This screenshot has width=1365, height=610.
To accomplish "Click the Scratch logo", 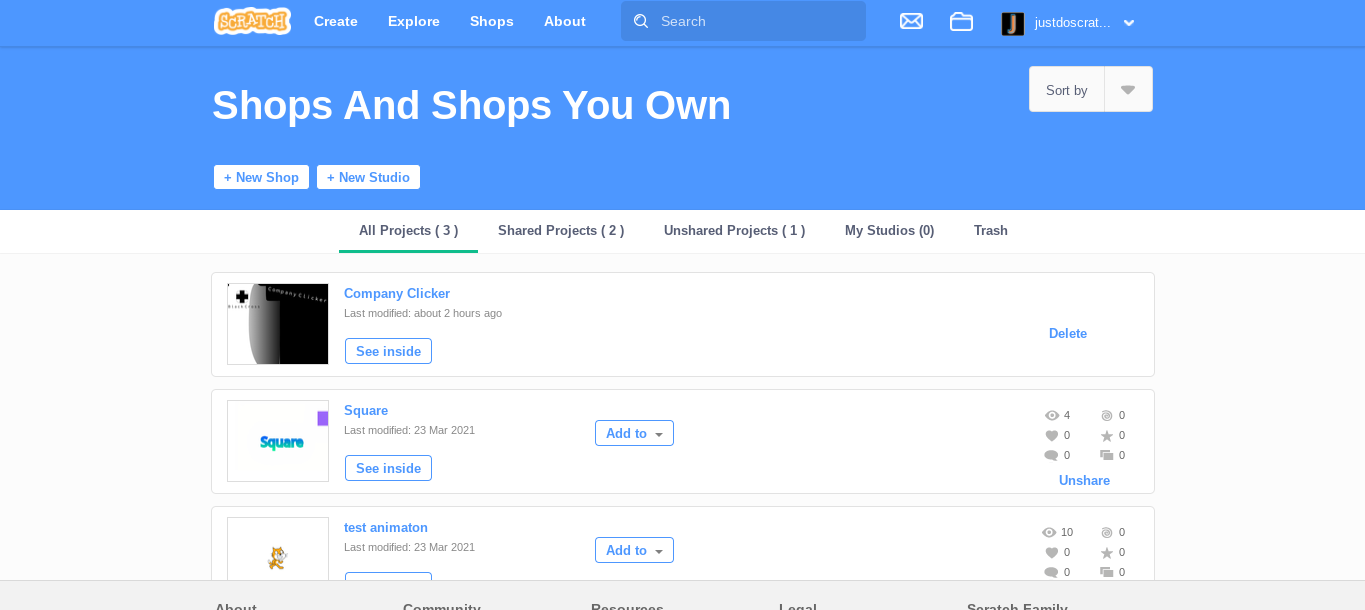I will tap(252, 21).
